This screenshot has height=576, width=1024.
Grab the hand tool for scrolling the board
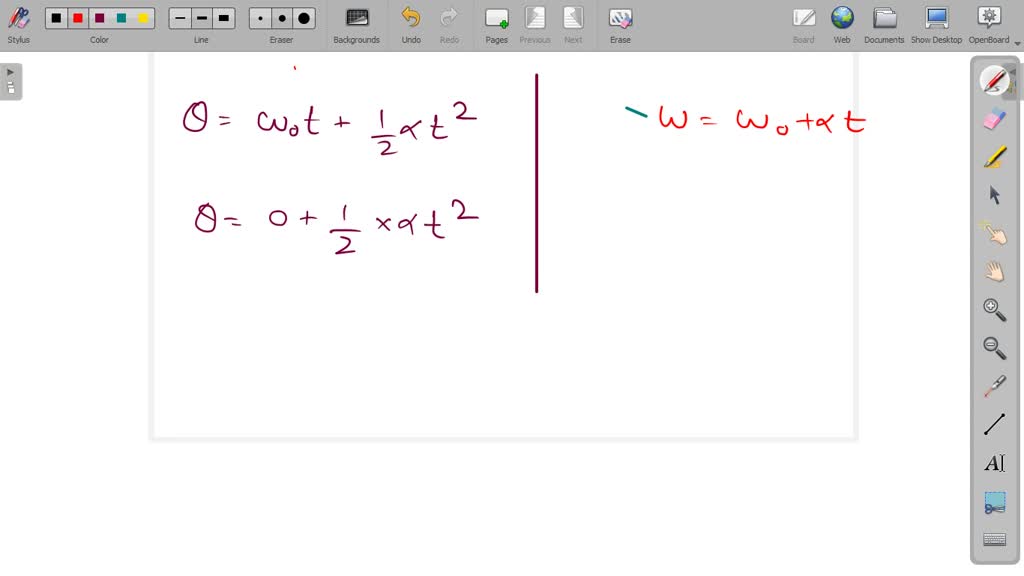(994, 270)
